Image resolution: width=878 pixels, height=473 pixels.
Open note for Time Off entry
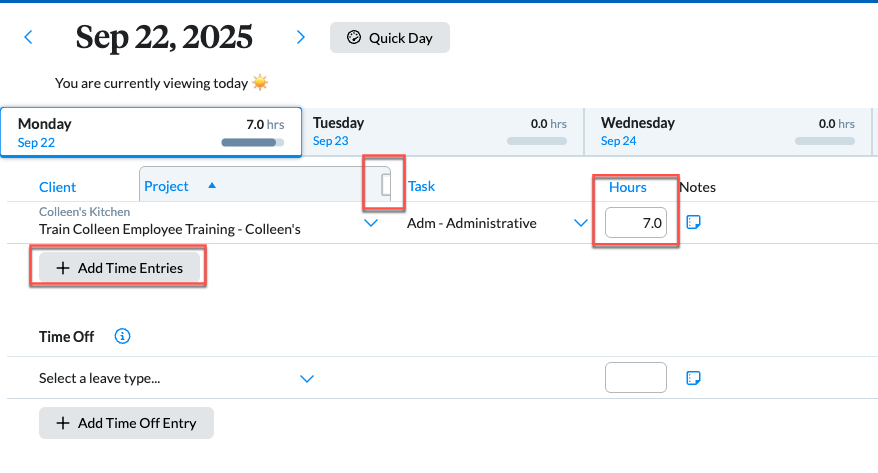(694, 378)
